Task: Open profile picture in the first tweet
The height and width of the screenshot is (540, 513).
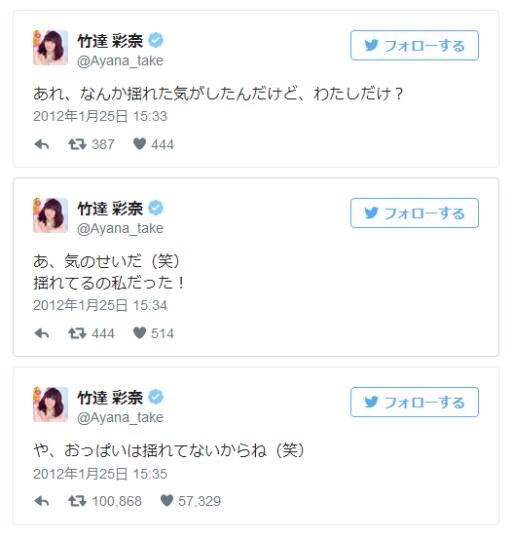Action: point(51,48)
